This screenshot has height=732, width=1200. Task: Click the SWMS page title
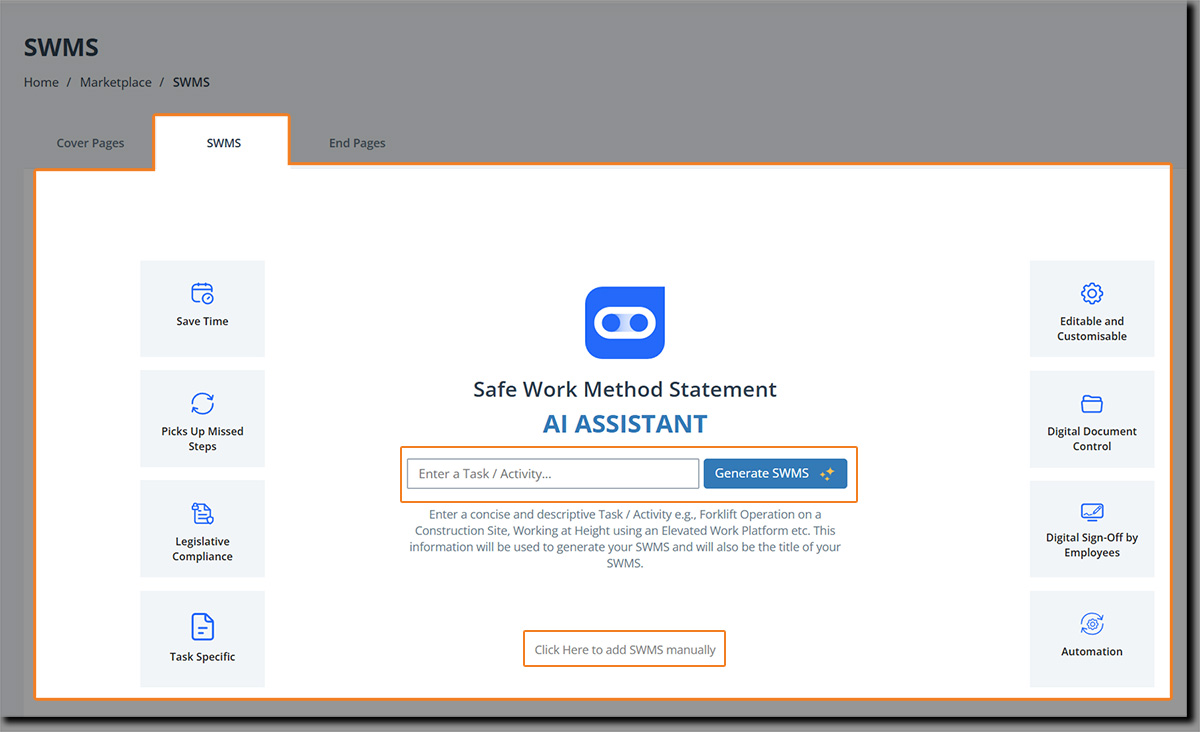(x=61, y=47)
